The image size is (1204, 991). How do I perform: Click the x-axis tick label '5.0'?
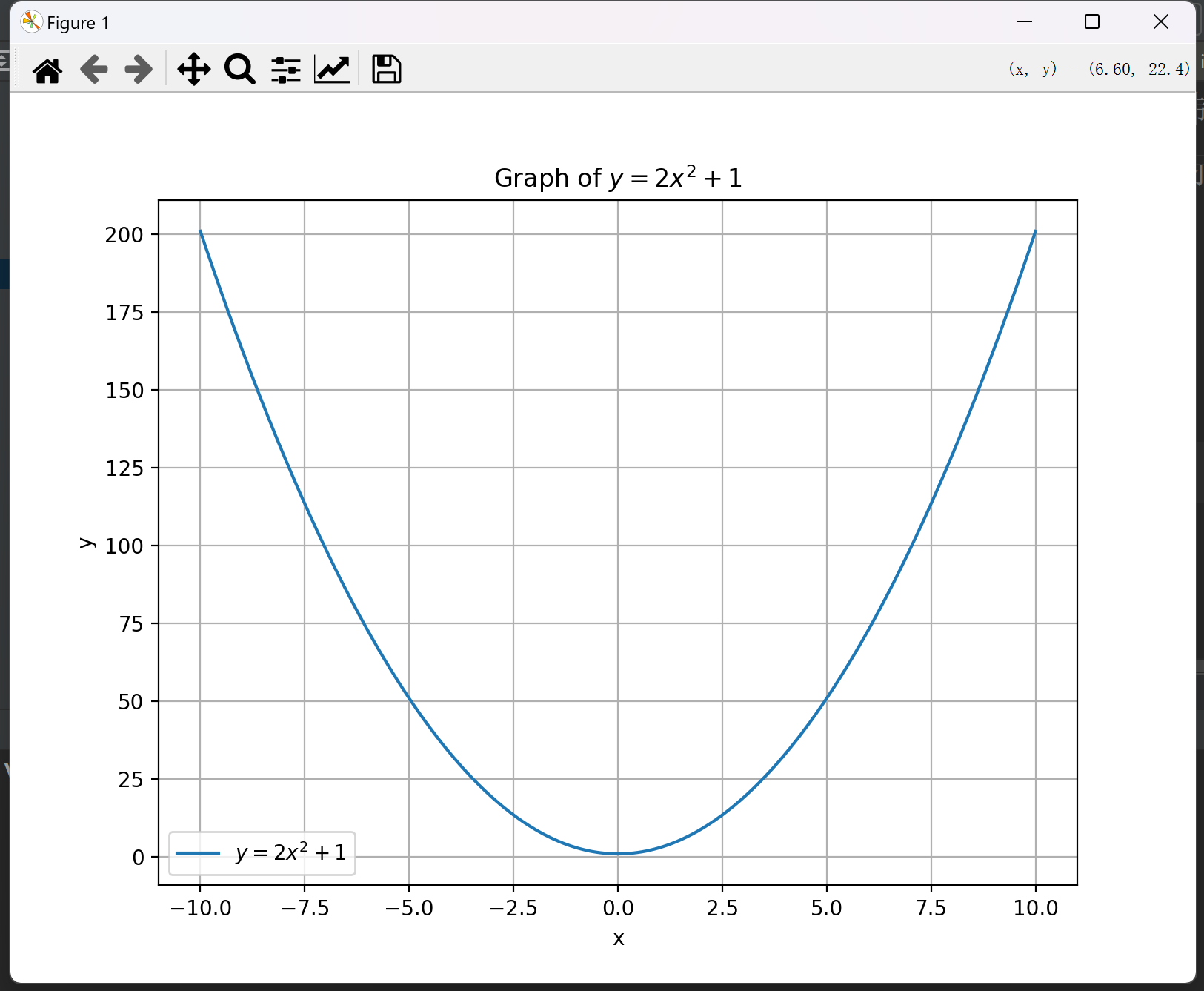pyautogui.click(x=827, y=908)
